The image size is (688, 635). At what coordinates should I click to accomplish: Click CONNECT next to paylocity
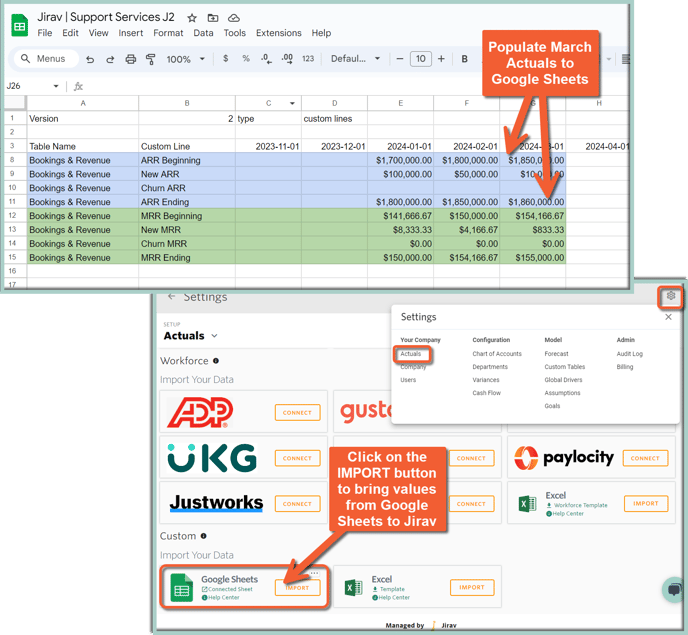(645, 458)
